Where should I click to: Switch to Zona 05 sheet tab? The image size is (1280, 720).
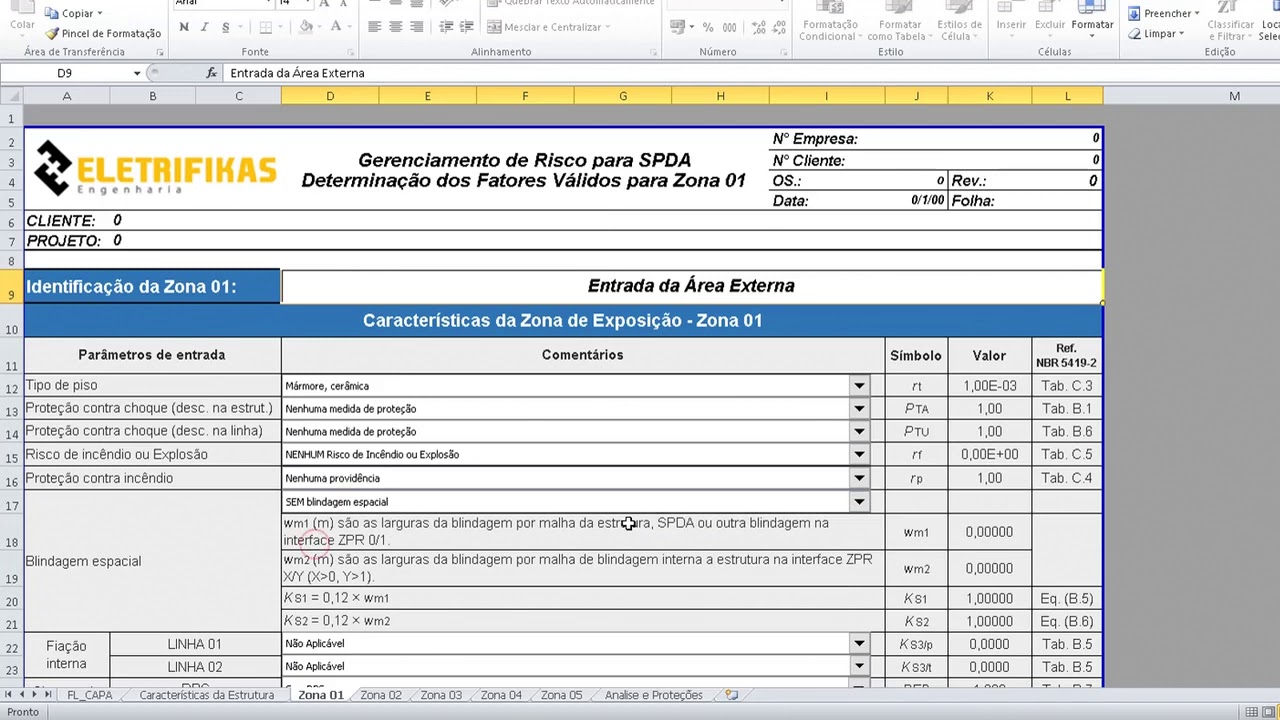[x=561, y=695]
